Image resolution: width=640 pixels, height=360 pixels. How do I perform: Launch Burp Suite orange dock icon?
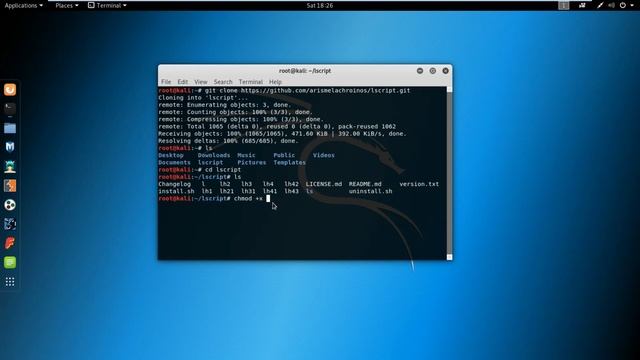click(x=10, y=186)
